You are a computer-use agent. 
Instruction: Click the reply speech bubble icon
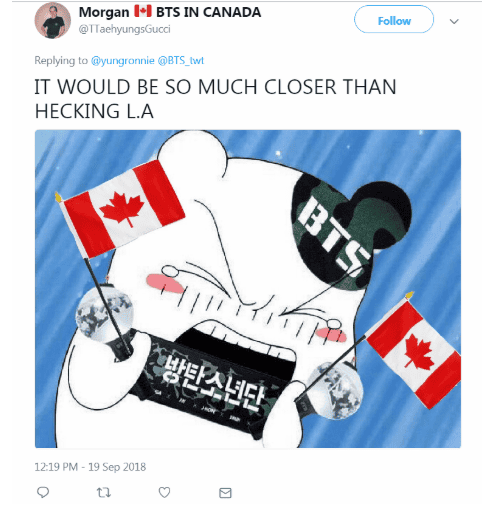pyautogui.click(x=43, y=492)
